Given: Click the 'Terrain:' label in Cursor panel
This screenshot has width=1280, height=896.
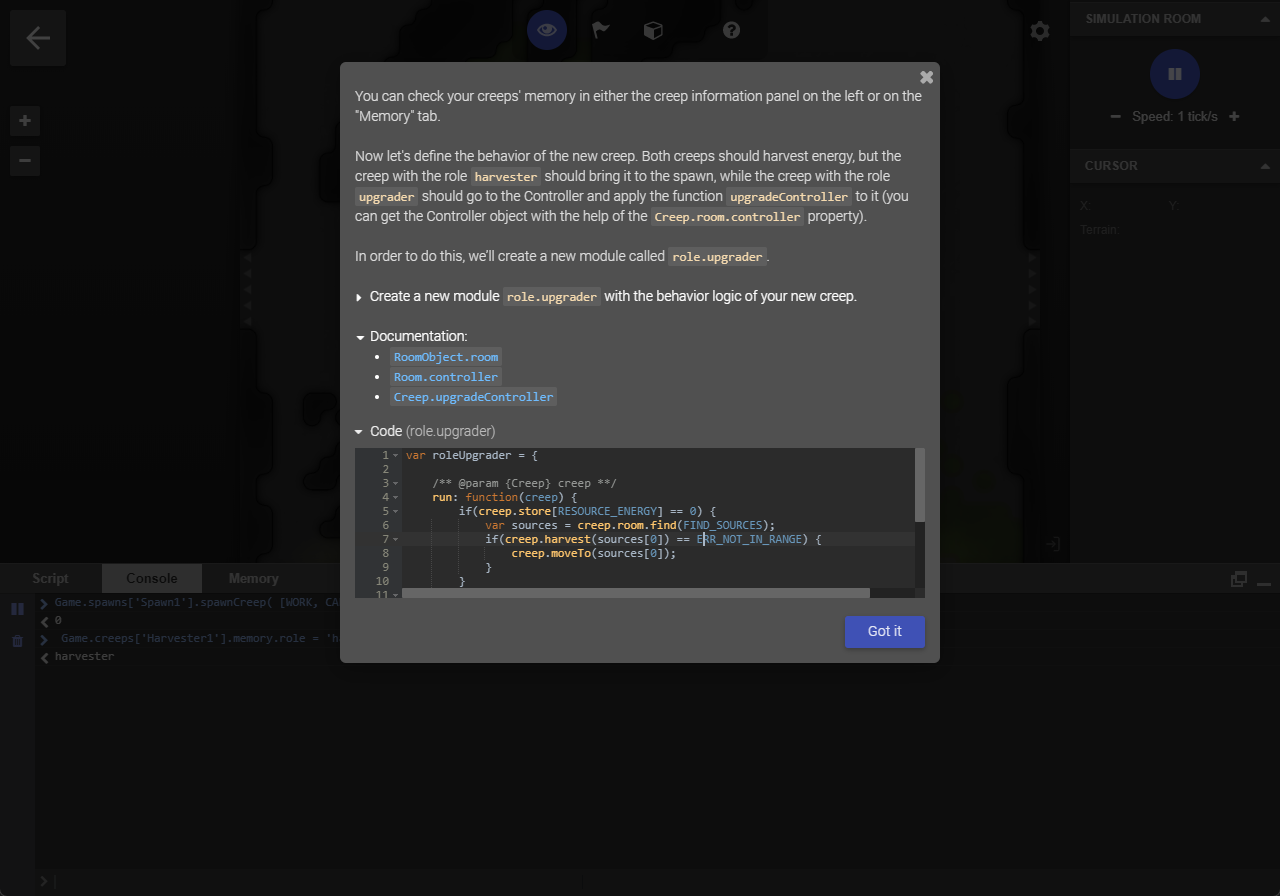Looking at the screenshot, I should 1100,230.
